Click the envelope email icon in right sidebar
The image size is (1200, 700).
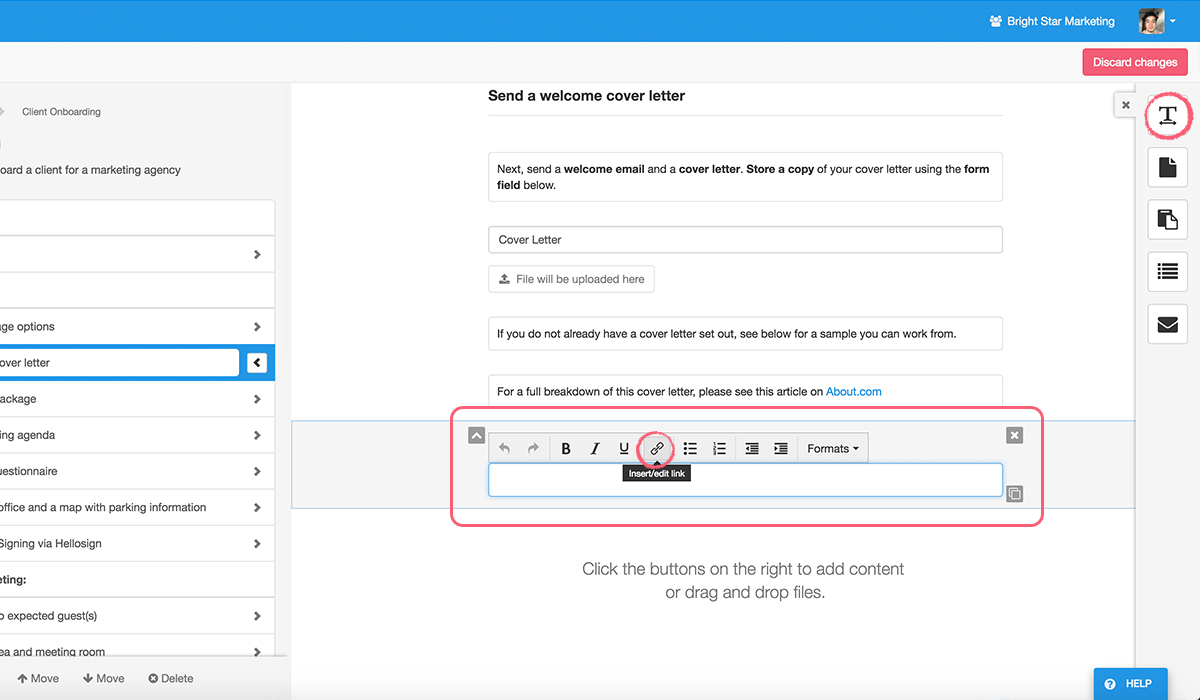[x=1167, y=324]
